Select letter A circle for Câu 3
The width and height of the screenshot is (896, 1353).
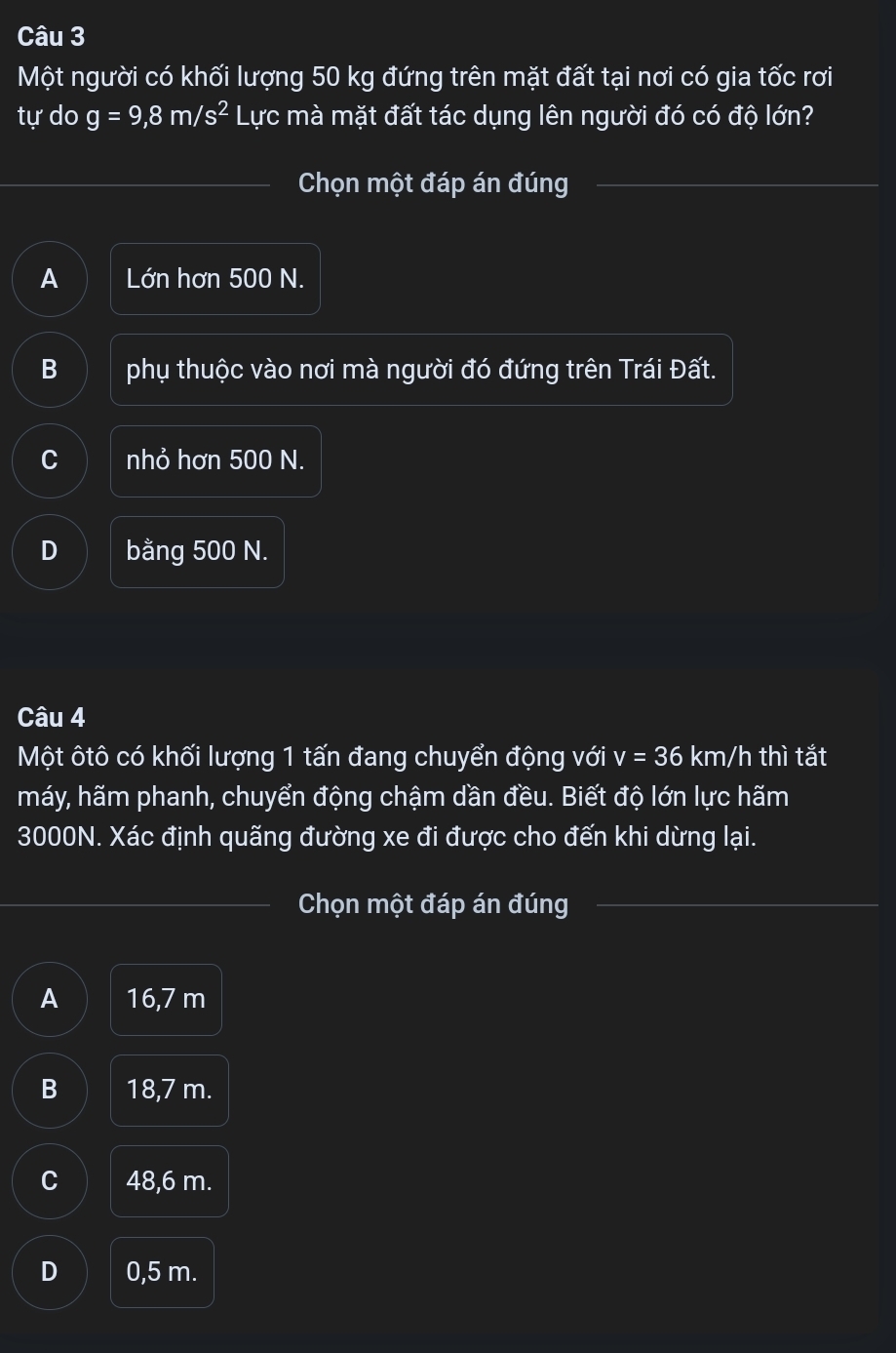(50, 279)
